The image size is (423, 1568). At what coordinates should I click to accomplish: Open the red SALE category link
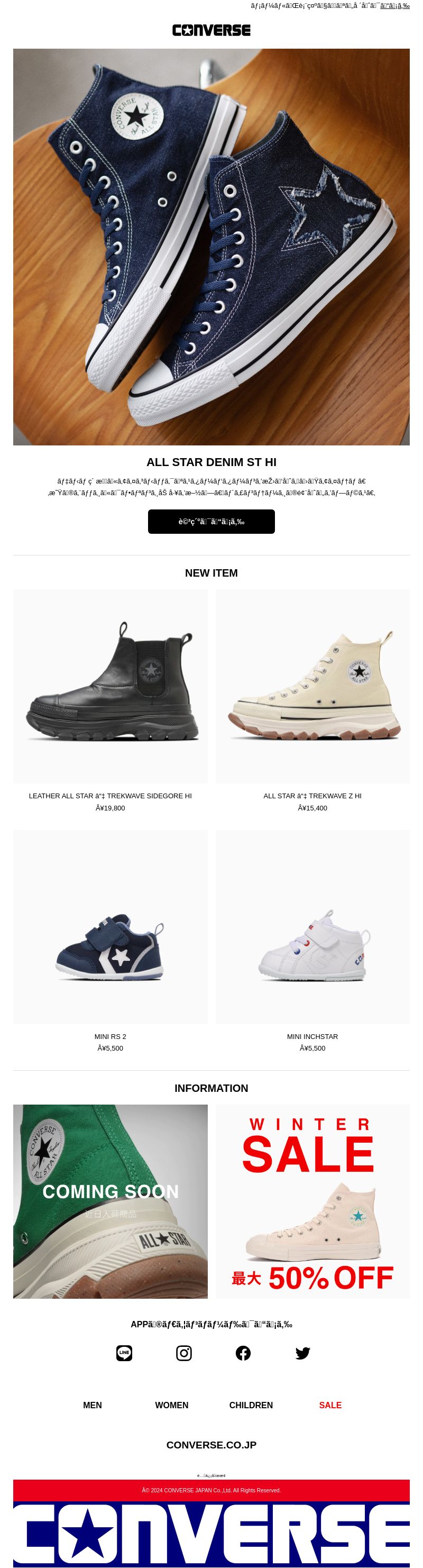[330, 1405]
